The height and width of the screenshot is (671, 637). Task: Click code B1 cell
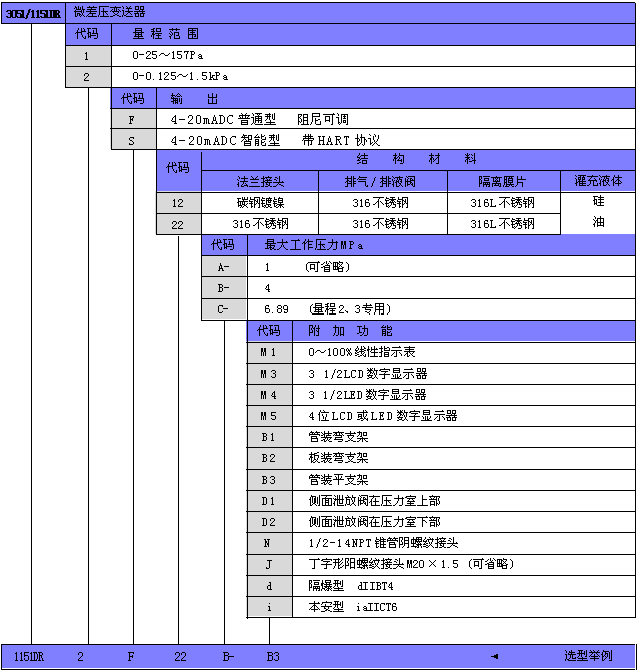[270, 437]
